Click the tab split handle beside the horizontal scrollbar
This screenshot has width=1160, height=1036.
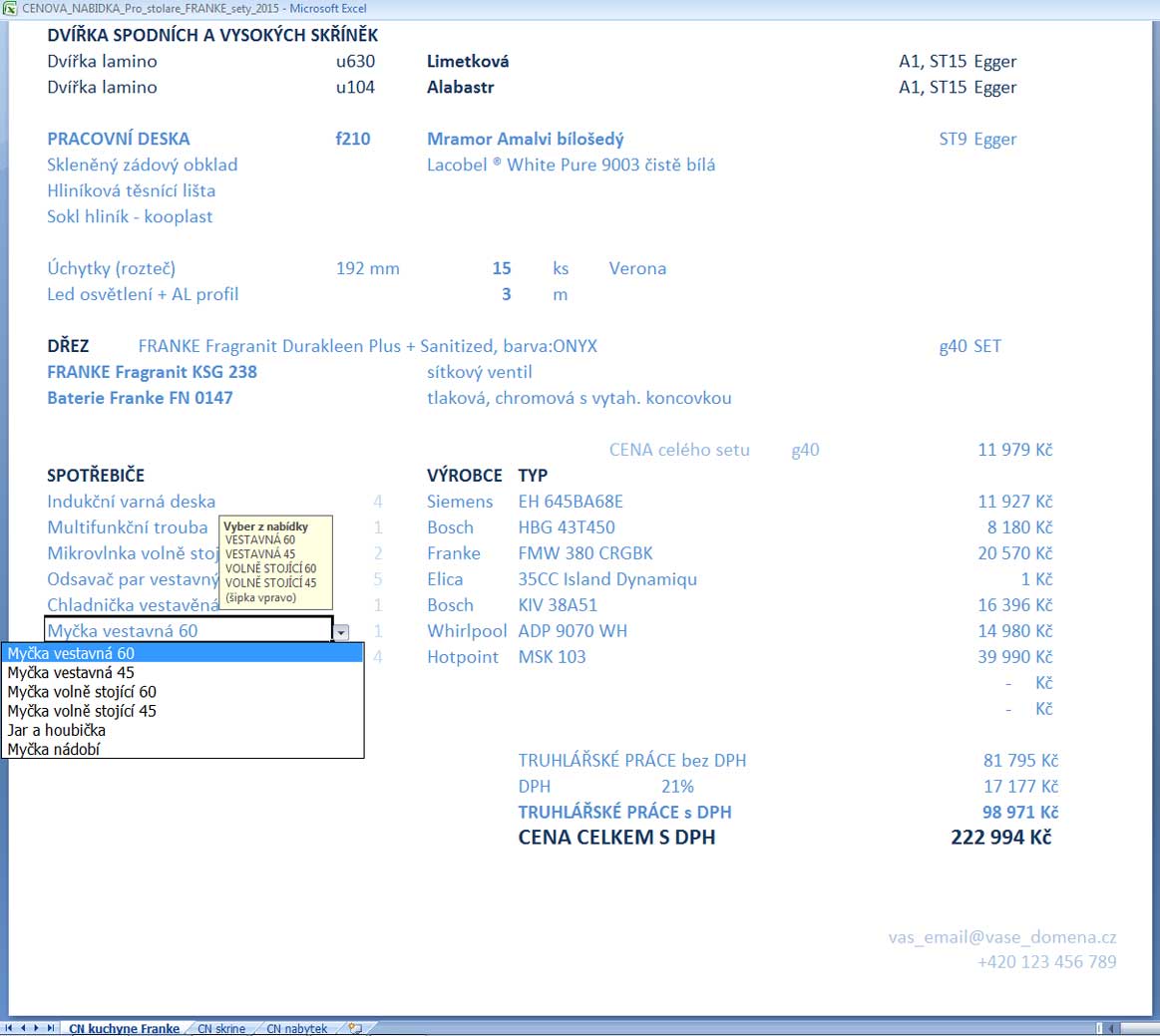pyautogui.click(x=1099, y=1028)
